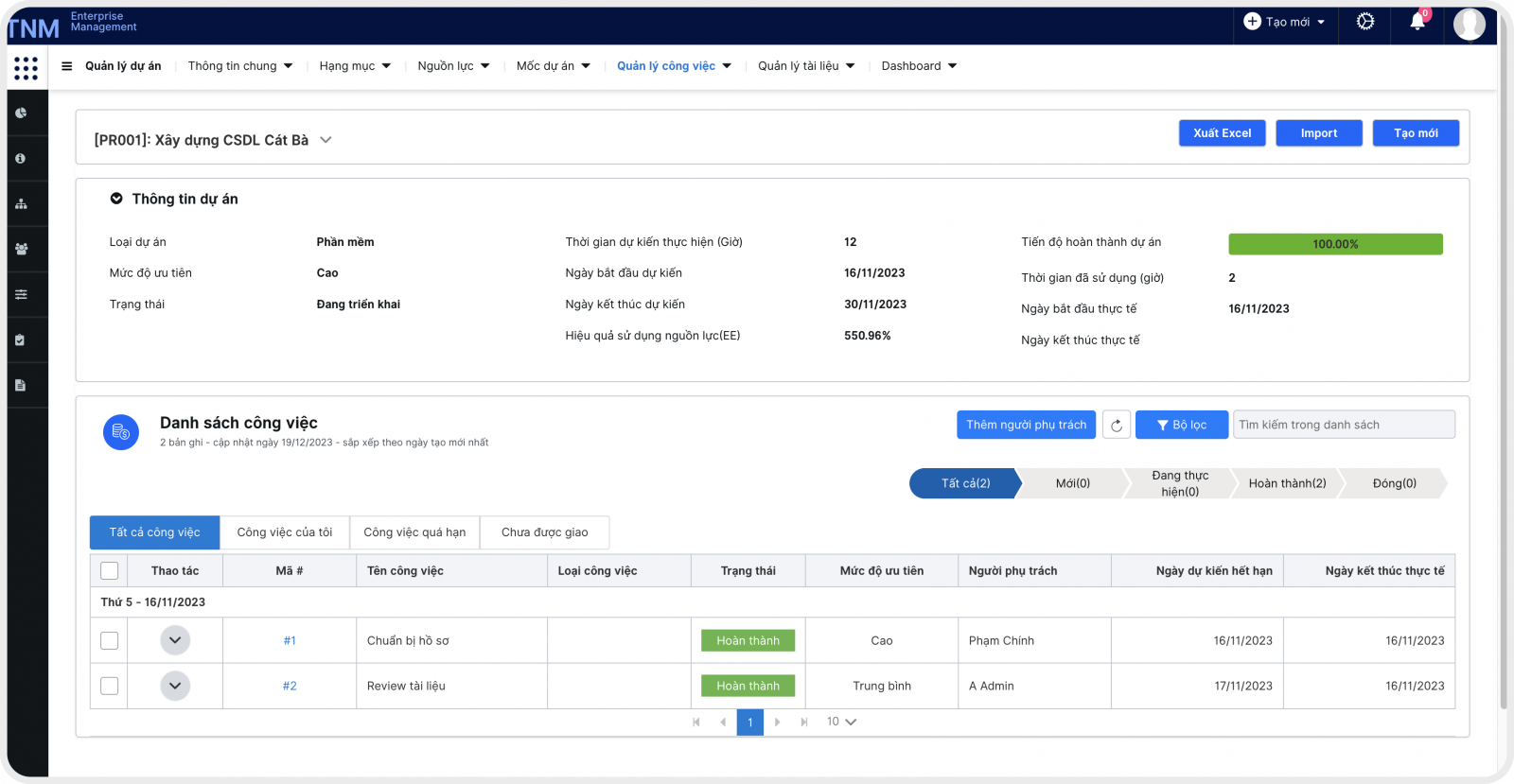Click Thêm người phụ trách button
Screen dimensions: 1514x784
coord(1026,425)
